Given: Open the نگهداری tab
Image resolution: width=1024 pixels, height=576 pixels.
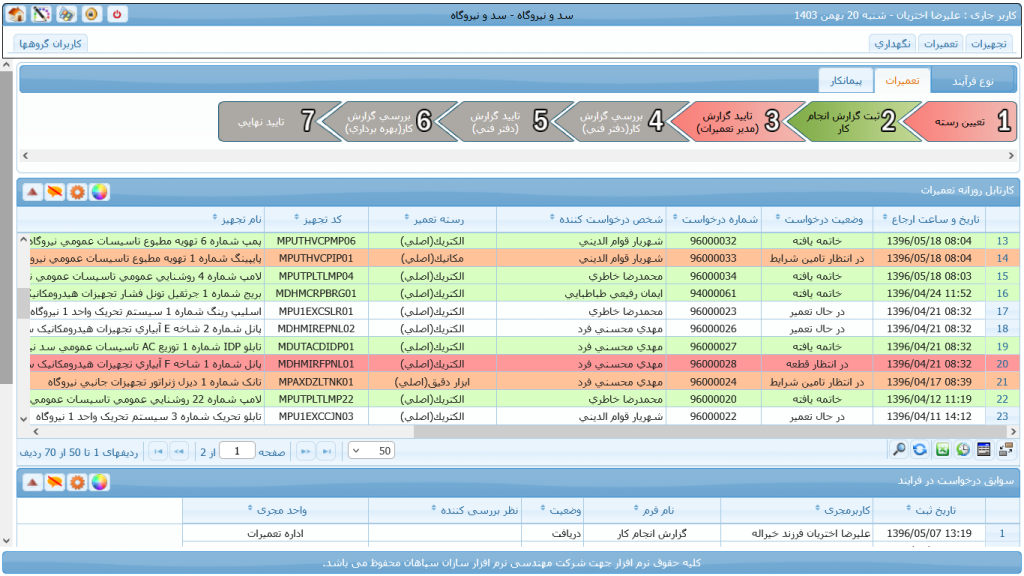Looking at the screenshot, I should (891, 44).
